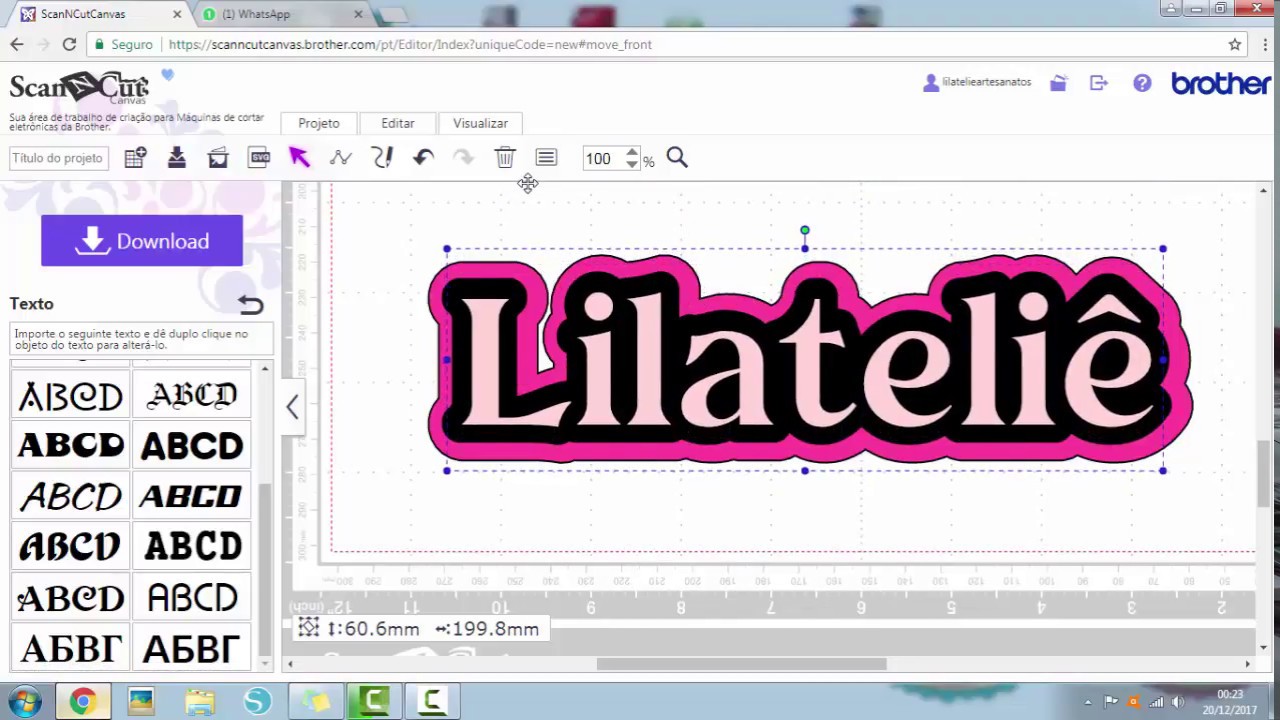Open the image tracing icon
The image size is (1280, 720).
pos(218,157)
